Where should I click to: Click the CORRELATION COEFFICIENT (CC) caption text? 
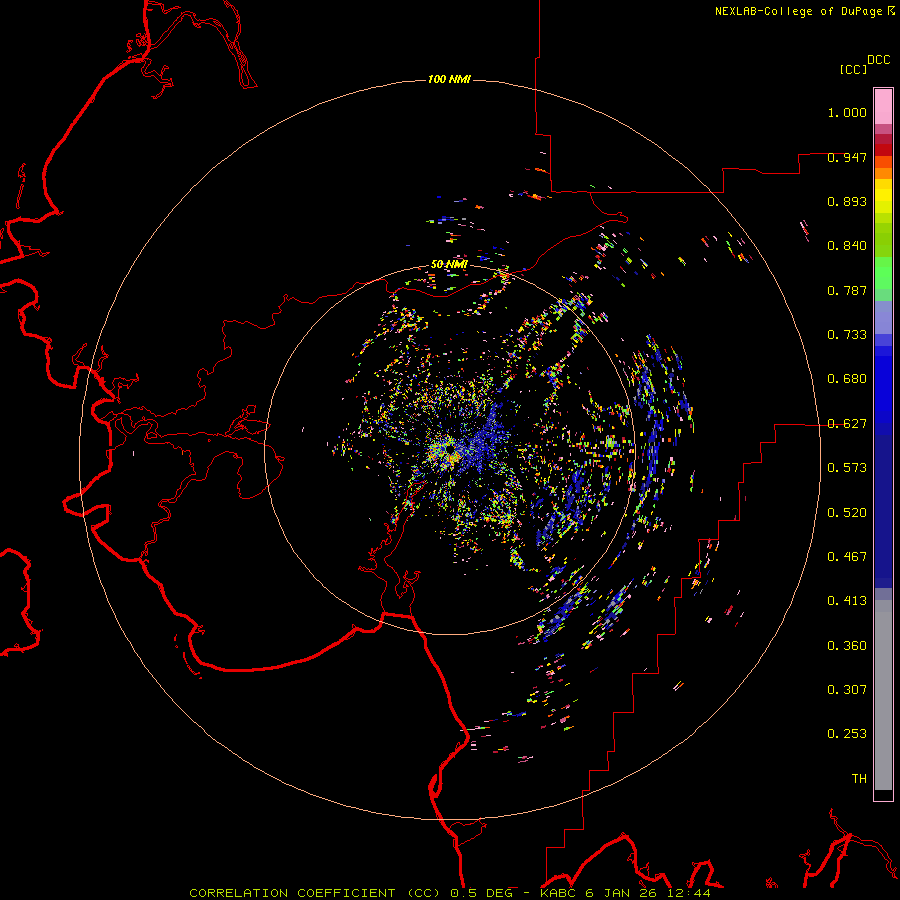(x=316, y=893)
